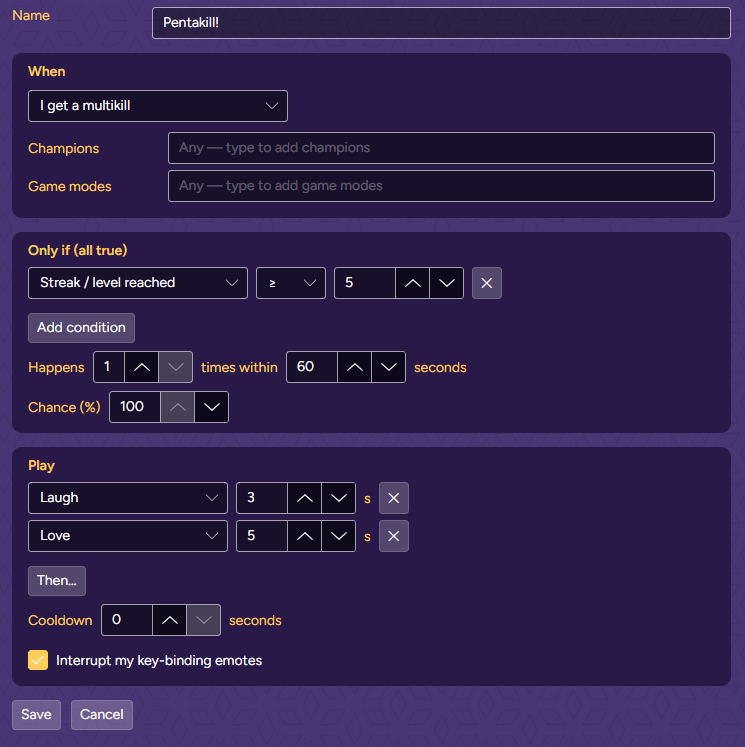Focus the Champions input field
745x747 pixels.
[441, 148]
